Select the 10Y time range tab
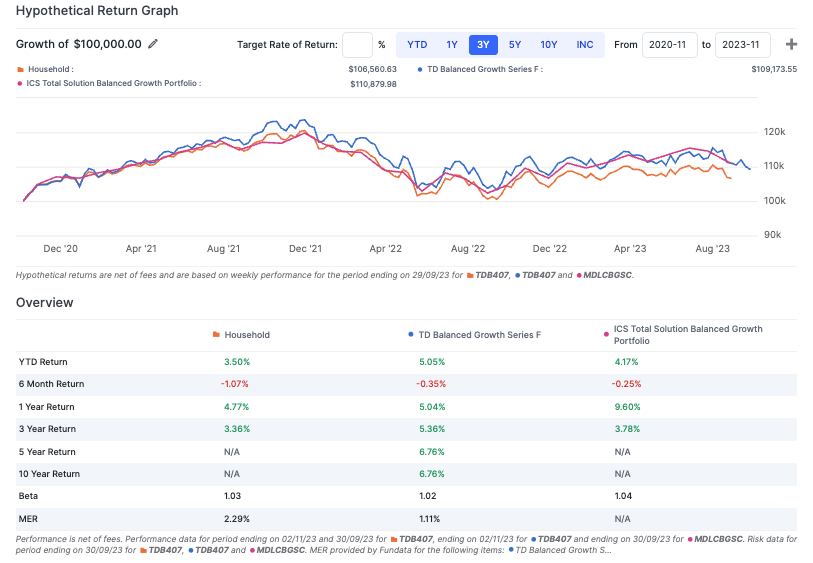813x563 pixels. click(x=549, y=45)
